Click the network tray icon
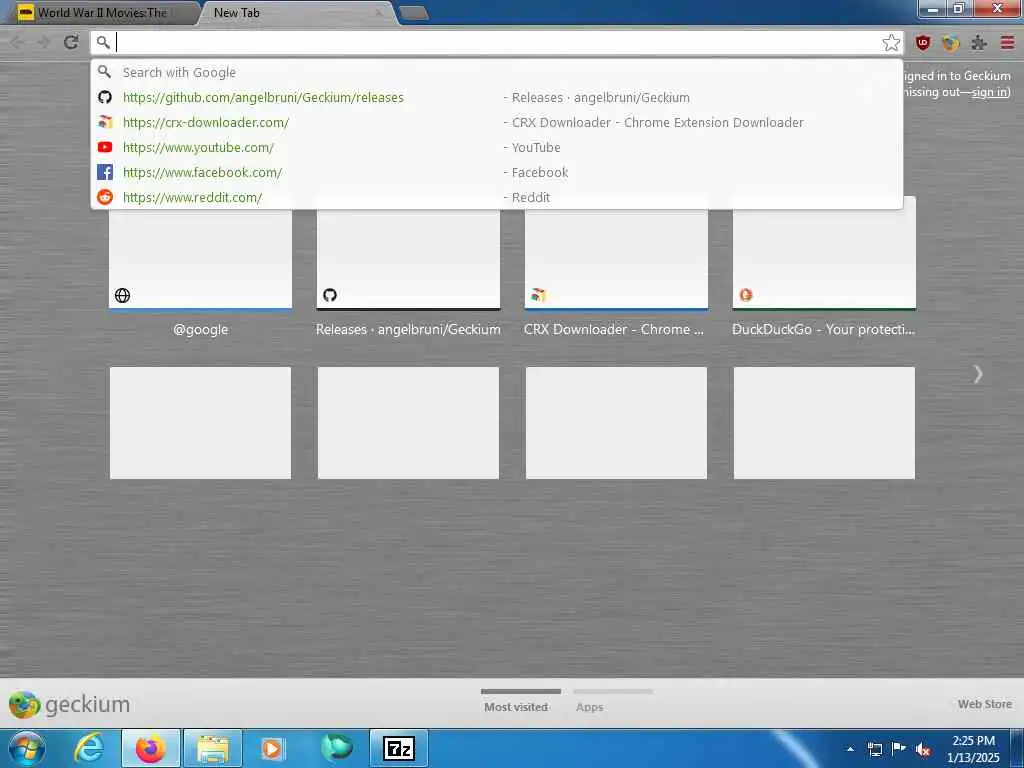The image size is (1024, 768). click(874, 748)
